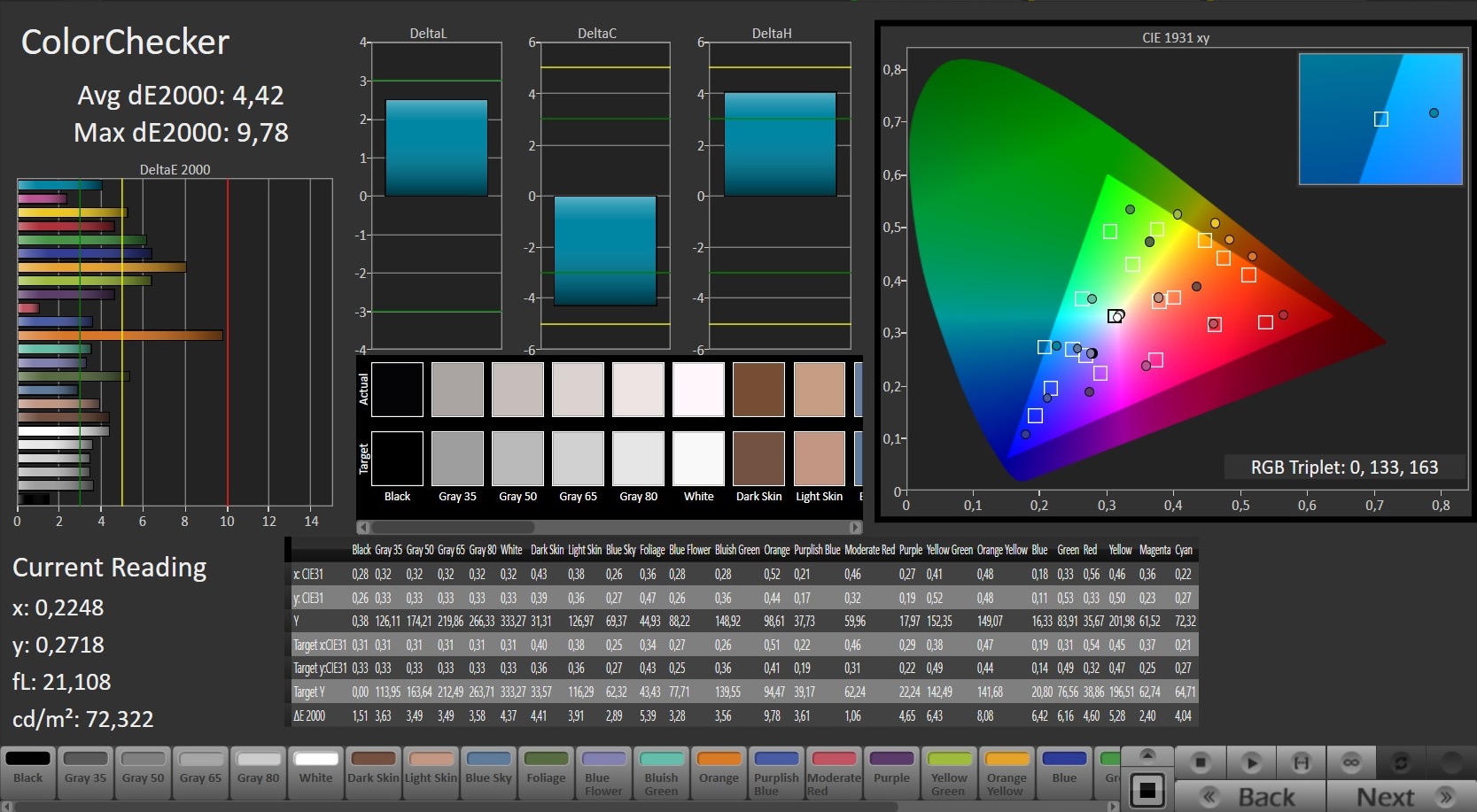
Task: Click the Target White swatch
Action: tap(698, 458)
